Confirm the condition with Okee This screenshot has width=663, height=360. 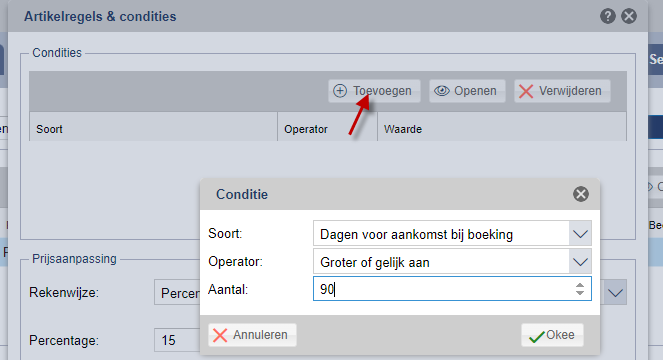552,335
